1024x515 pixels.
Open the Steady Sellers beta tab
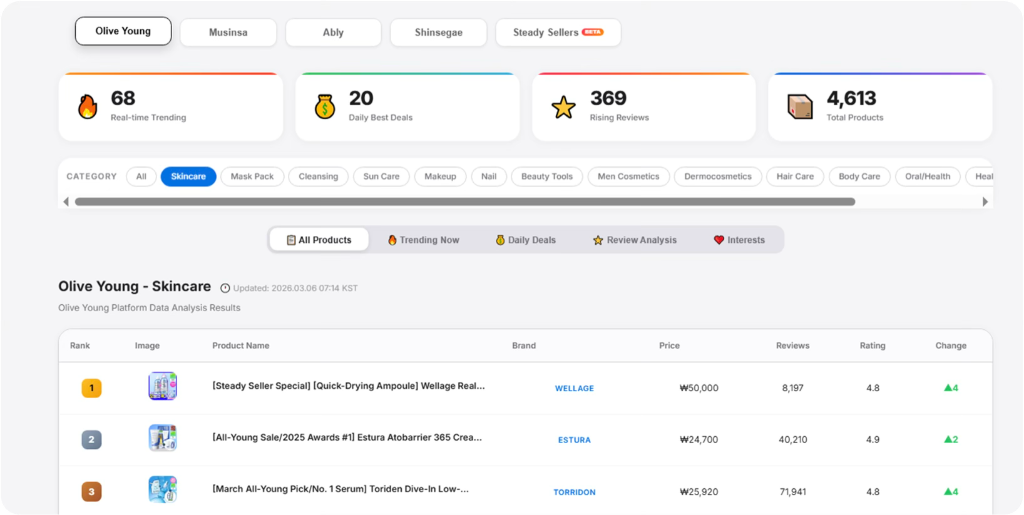tap(558, 32)
